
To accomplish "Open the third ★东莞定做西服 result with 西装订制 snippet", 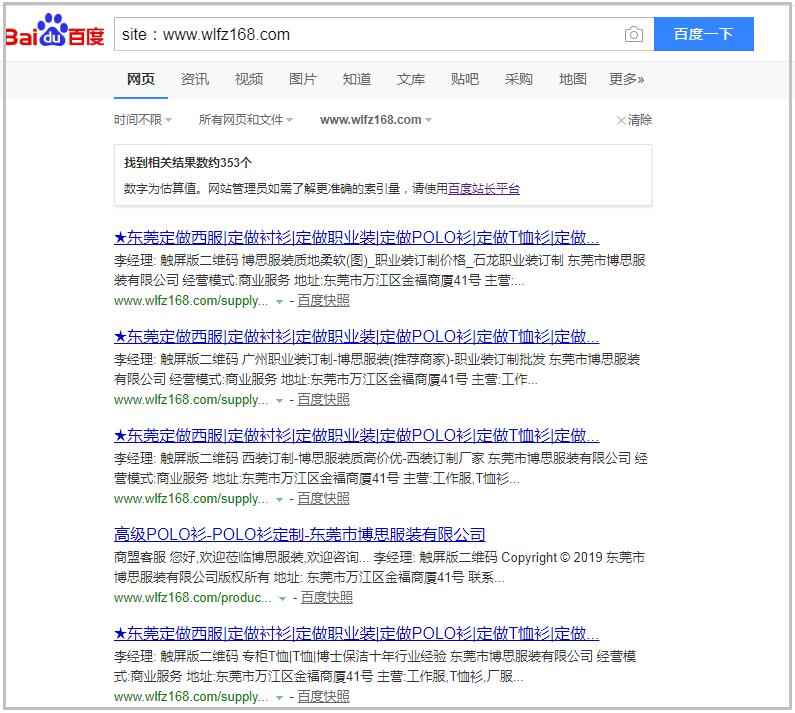I will pos(356,435).
